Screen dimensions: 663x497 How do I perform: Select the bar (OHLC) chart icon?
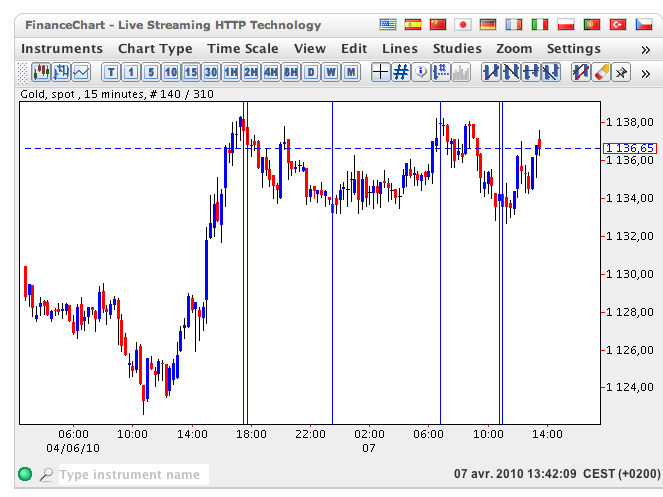coord(61,72)
